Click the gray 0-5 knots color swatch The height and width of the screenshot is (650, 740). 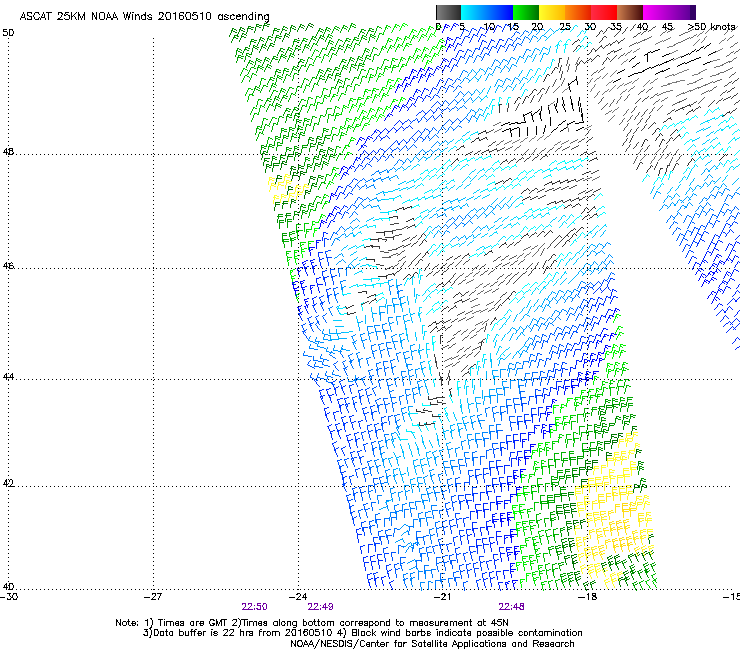pos(448,12)
